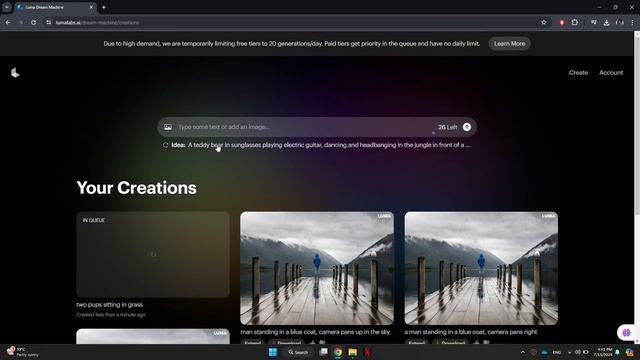Screen dimensions: 640x360
Task: Open a new browser tab
Action: click(x=104, y=7)
